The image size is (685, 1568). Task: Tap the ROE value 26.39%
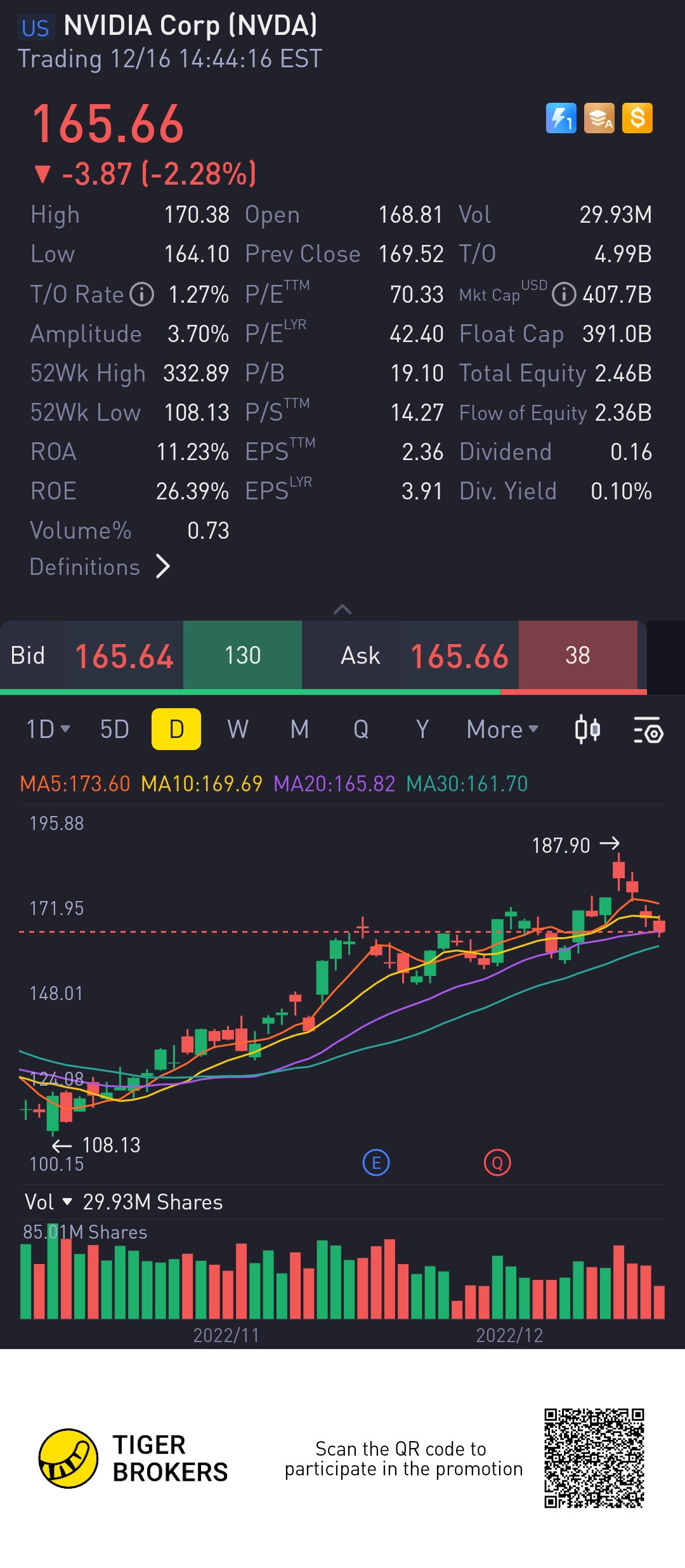tap(193, 491)
